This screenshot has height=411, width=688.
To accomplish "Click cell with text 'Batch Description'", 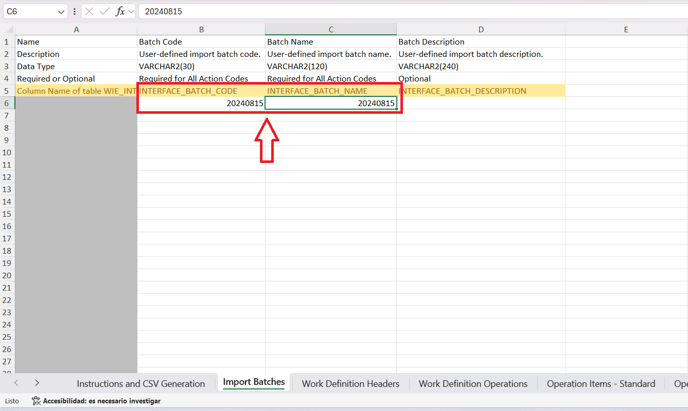I will click(481, 42).
